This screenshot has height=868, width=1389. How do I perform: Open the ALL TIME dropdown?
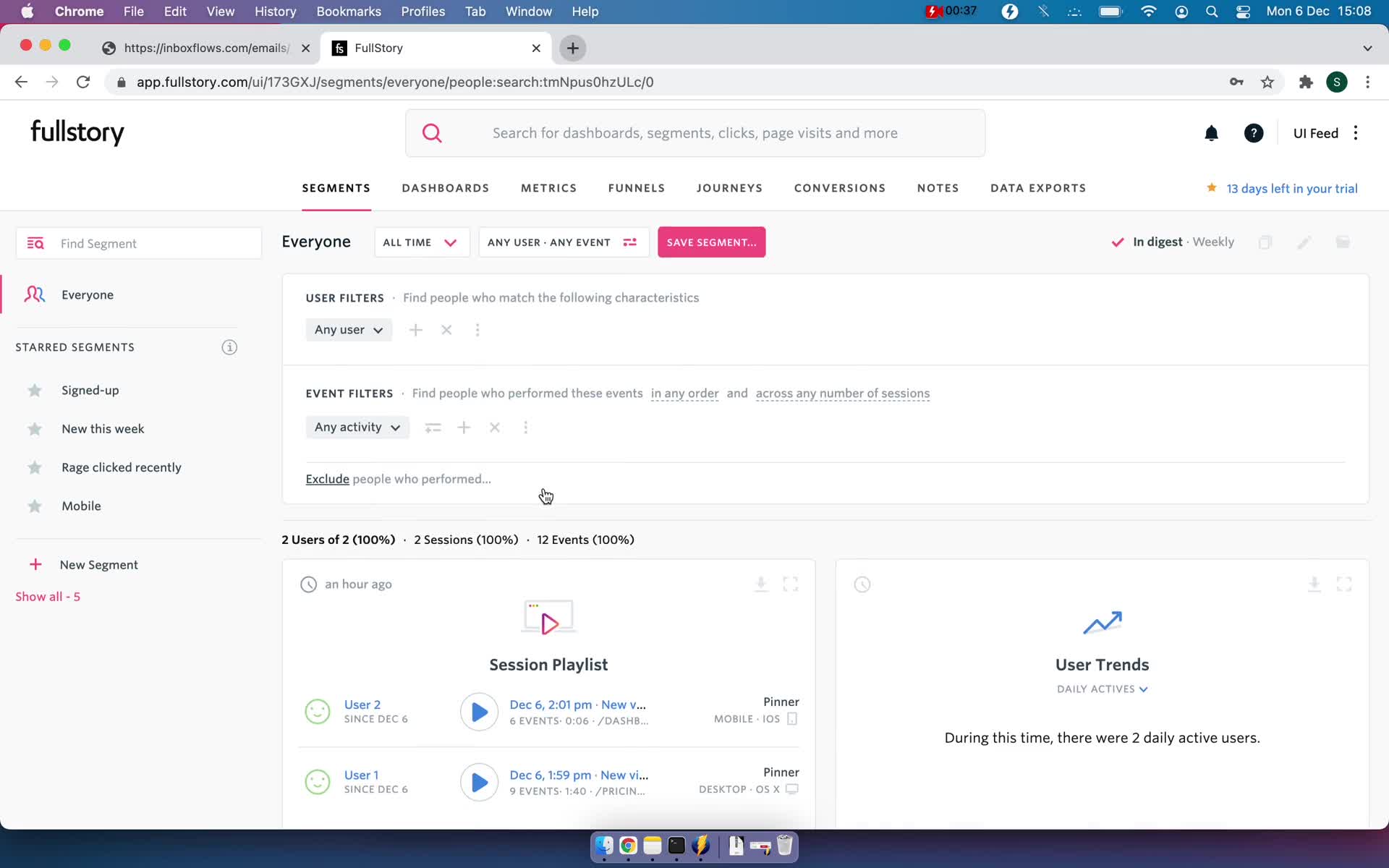click(x=421, y=242)
